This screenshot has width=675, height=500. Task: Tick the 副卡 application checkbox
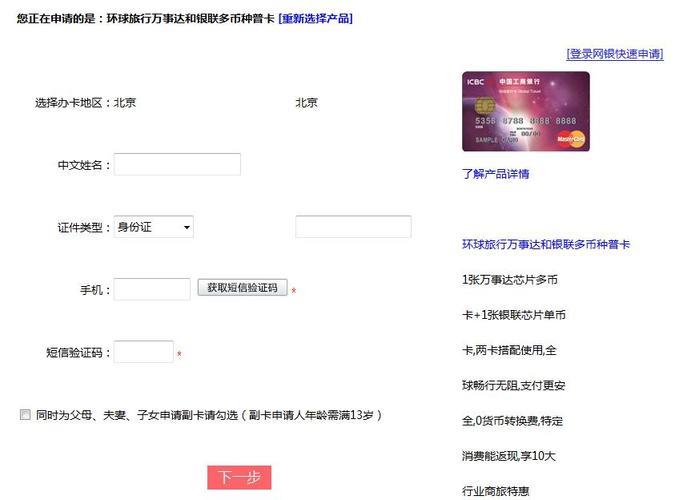pyautogui.click(x=25, y=415)
